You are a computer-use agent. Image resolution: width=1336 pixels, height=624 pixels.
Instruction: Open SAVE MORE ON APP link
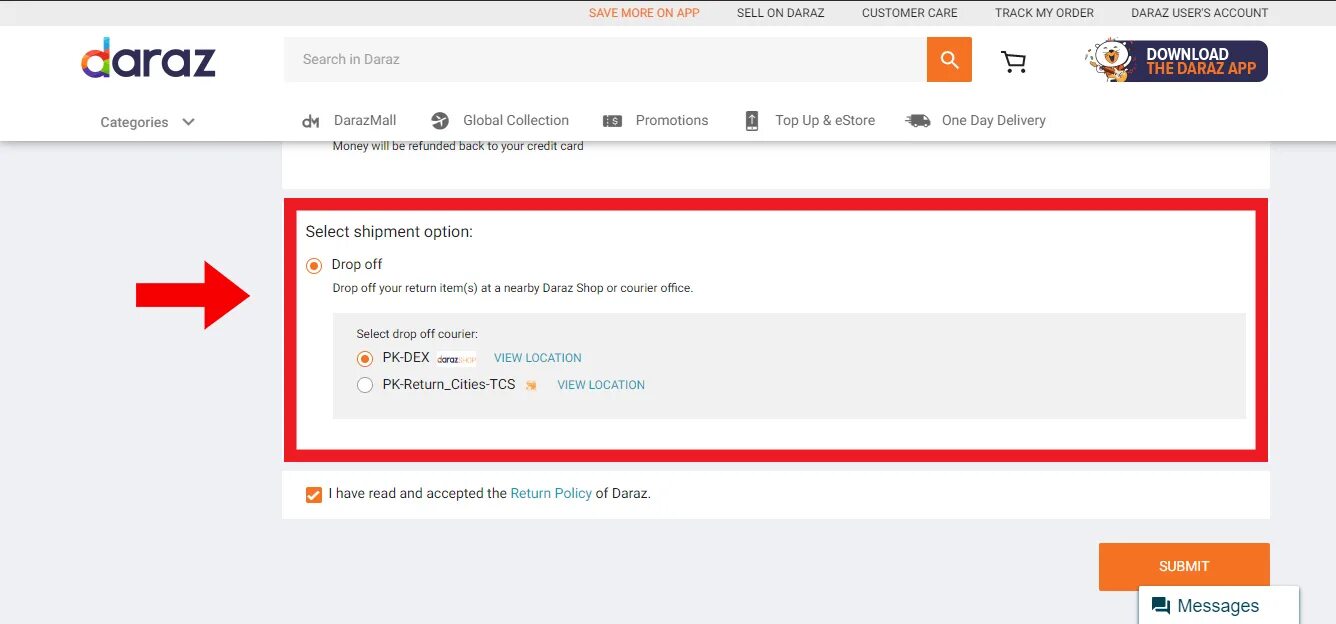[644, 13]
